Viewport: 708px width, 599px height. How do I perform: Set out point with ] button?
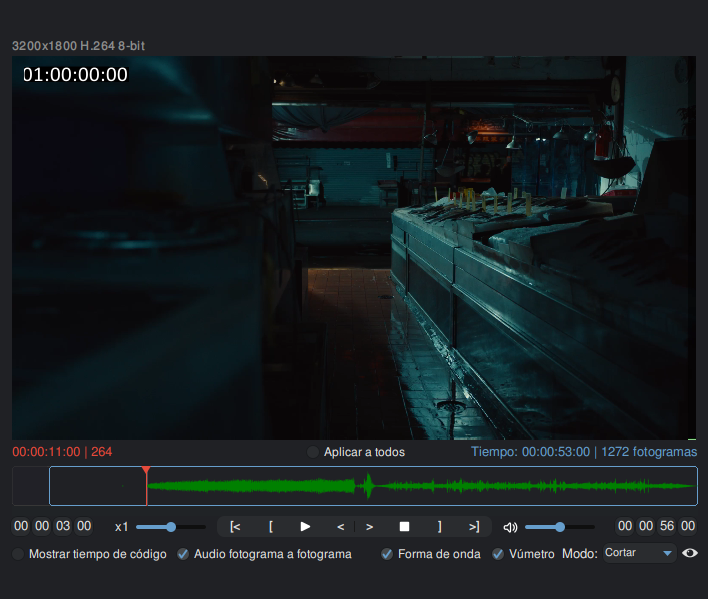tap(439, 527)
